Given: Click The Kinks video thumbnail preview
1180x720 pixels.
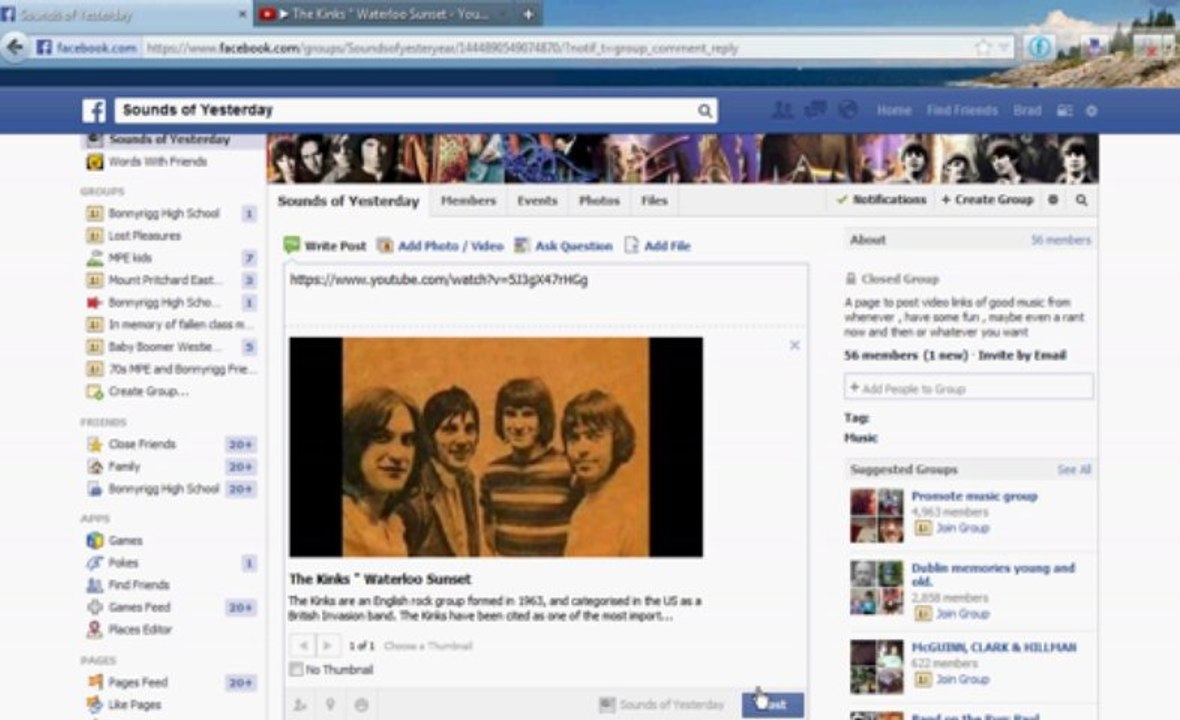Looking at the screenshot, I should tap(496, 447).
